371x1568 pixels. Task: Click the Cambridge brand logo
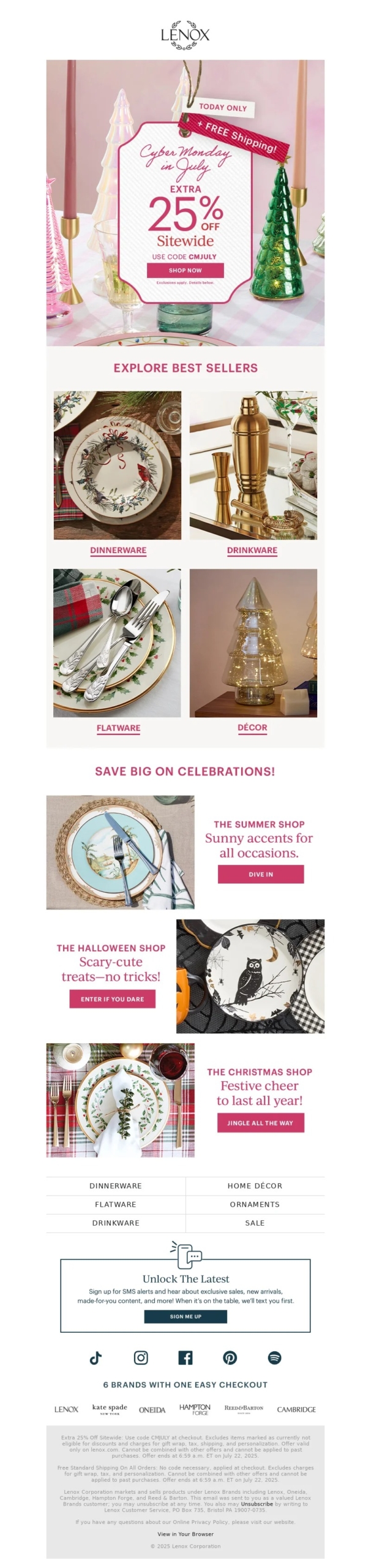(x=296, y=1409)
